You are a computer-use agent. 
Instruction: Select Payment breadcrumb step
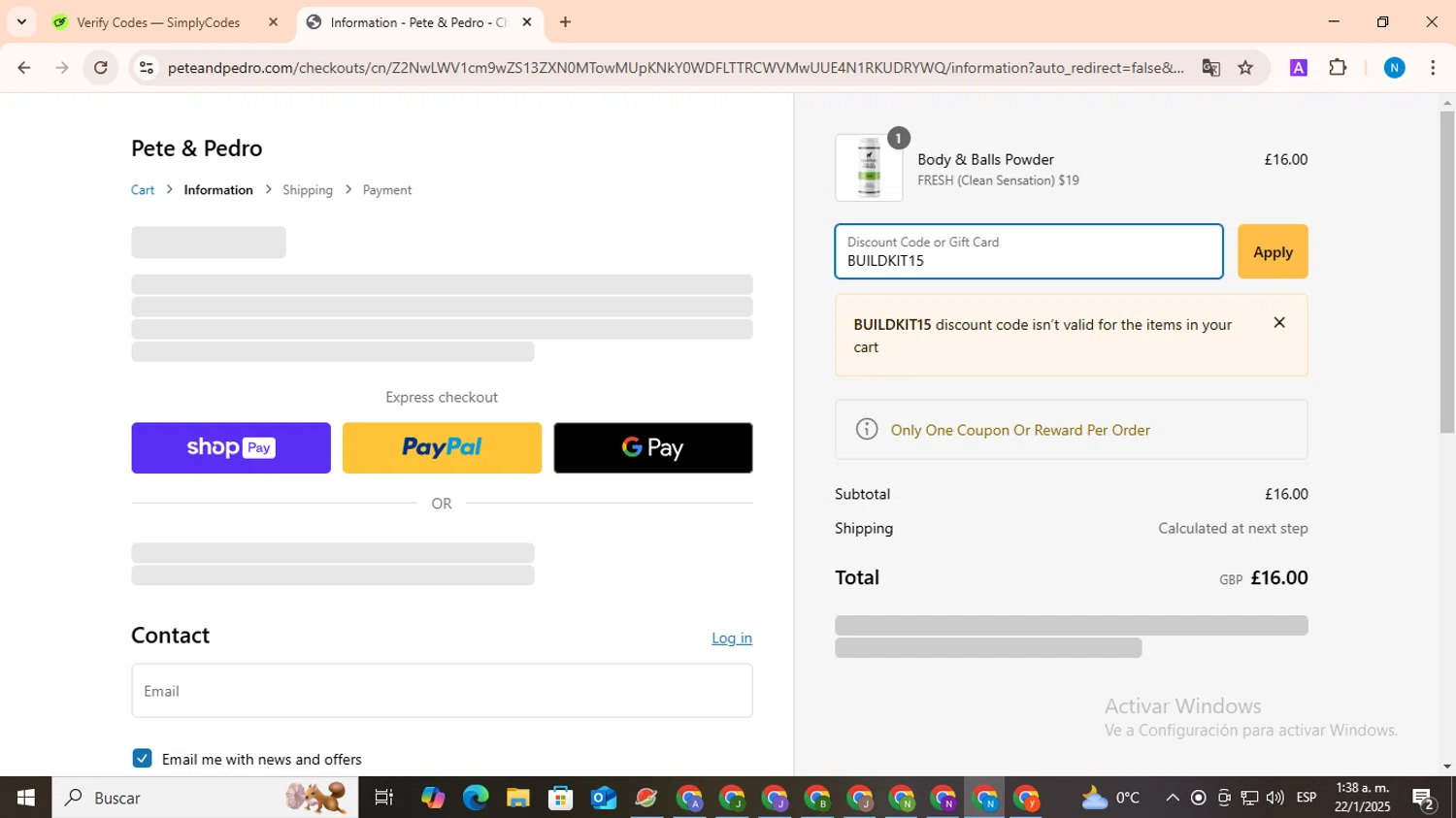387,190
